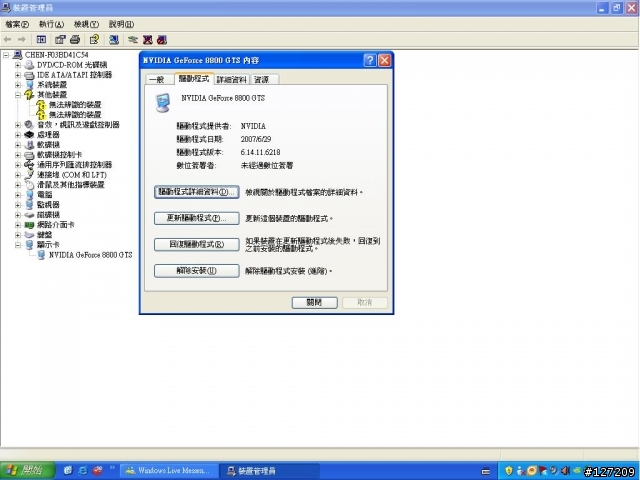Launch Internet Explorer from quick launch

tap(83, 471)
